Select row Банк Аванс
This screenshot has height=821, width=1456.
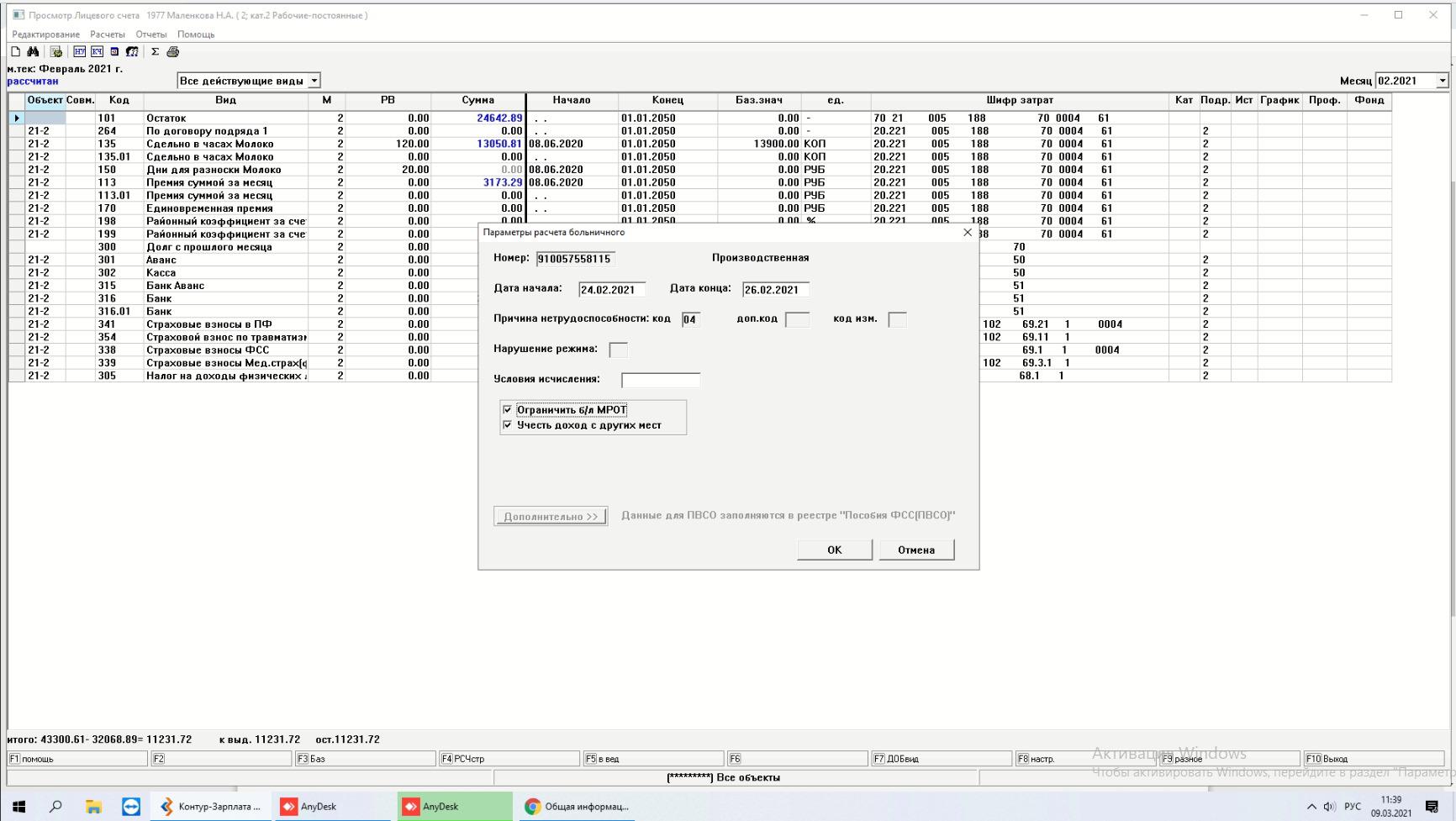243,286
